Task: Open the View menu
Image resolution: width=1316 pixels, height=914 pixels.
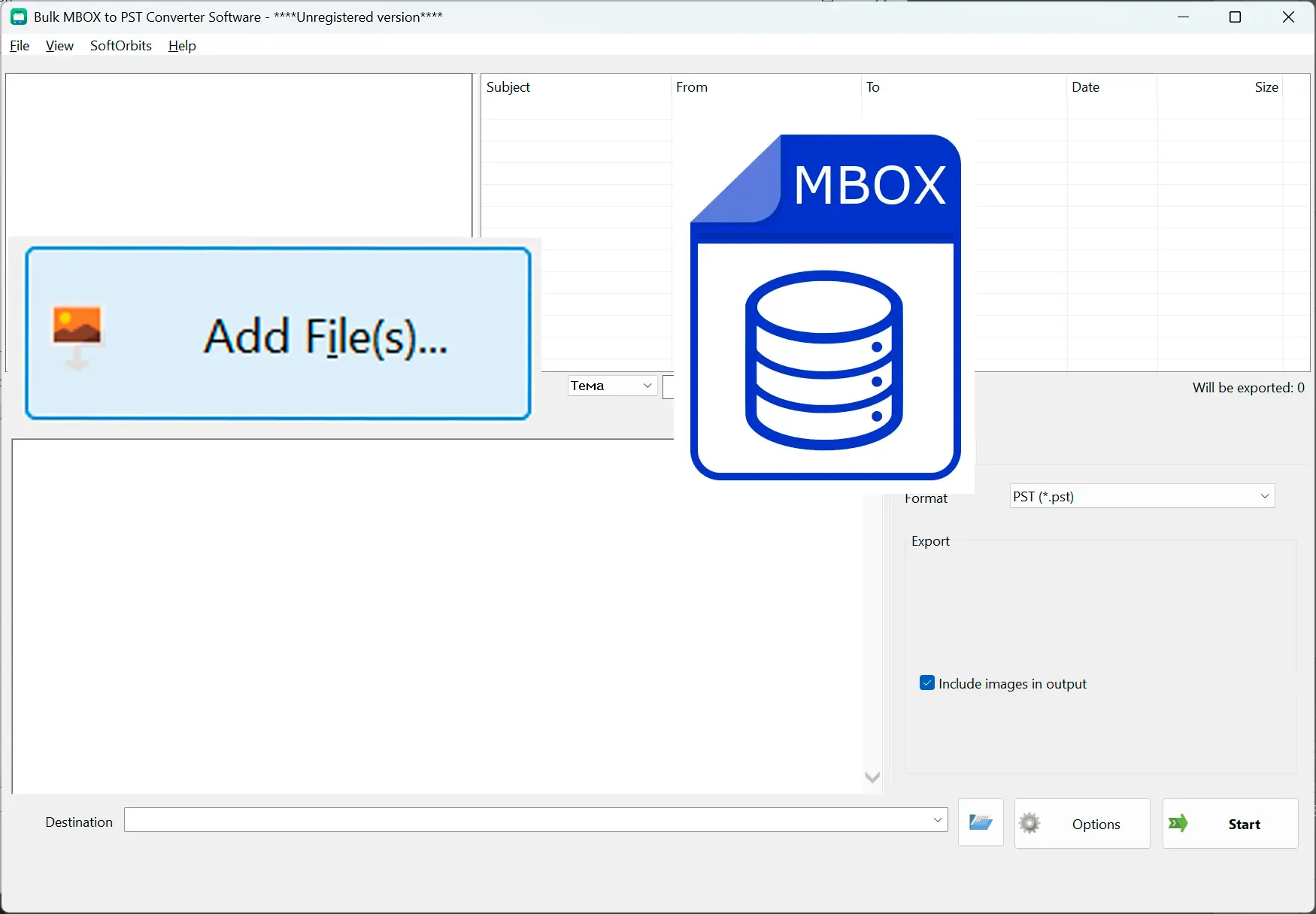Action: 59,46
